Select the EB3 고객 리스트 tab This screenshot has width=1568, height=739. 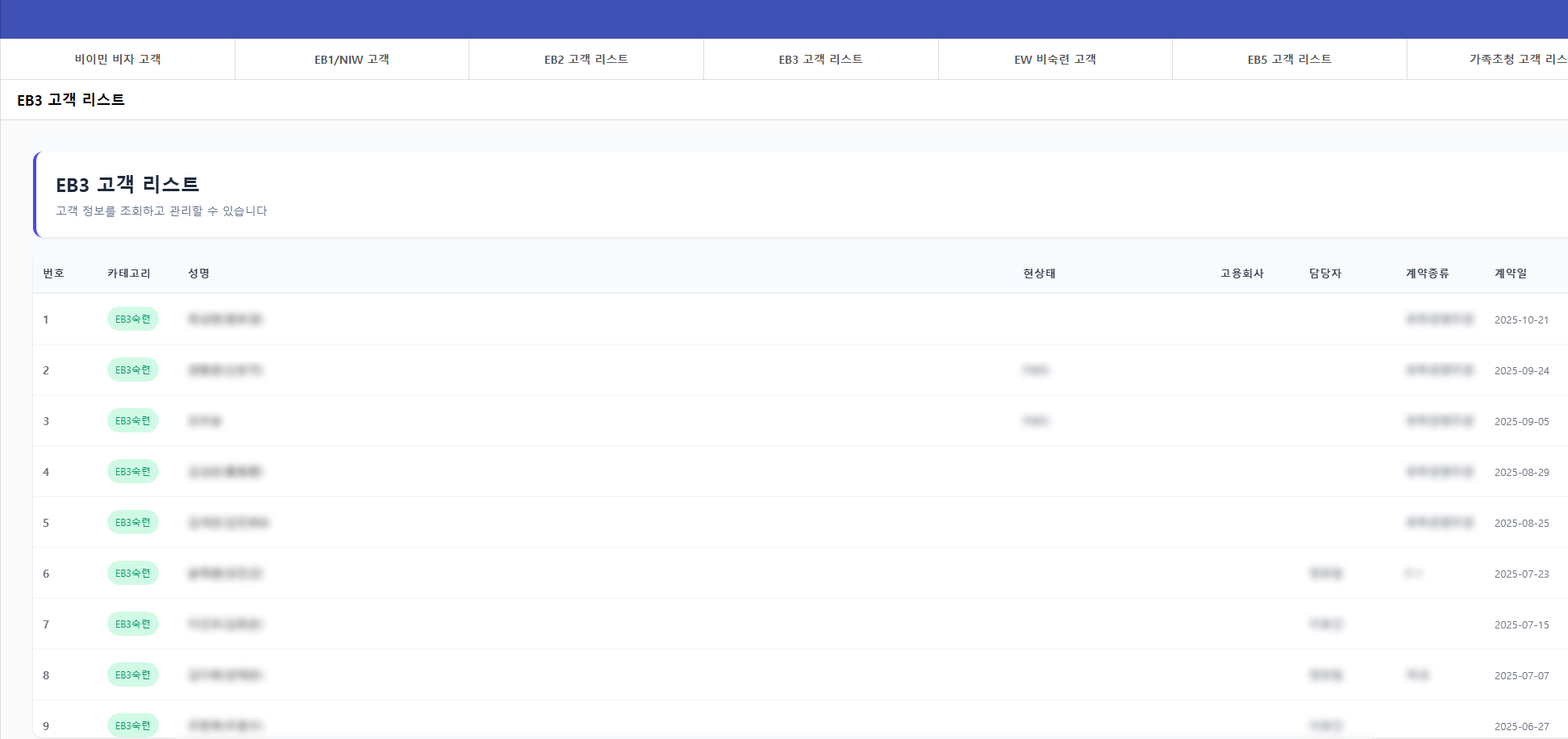[820, 59]
